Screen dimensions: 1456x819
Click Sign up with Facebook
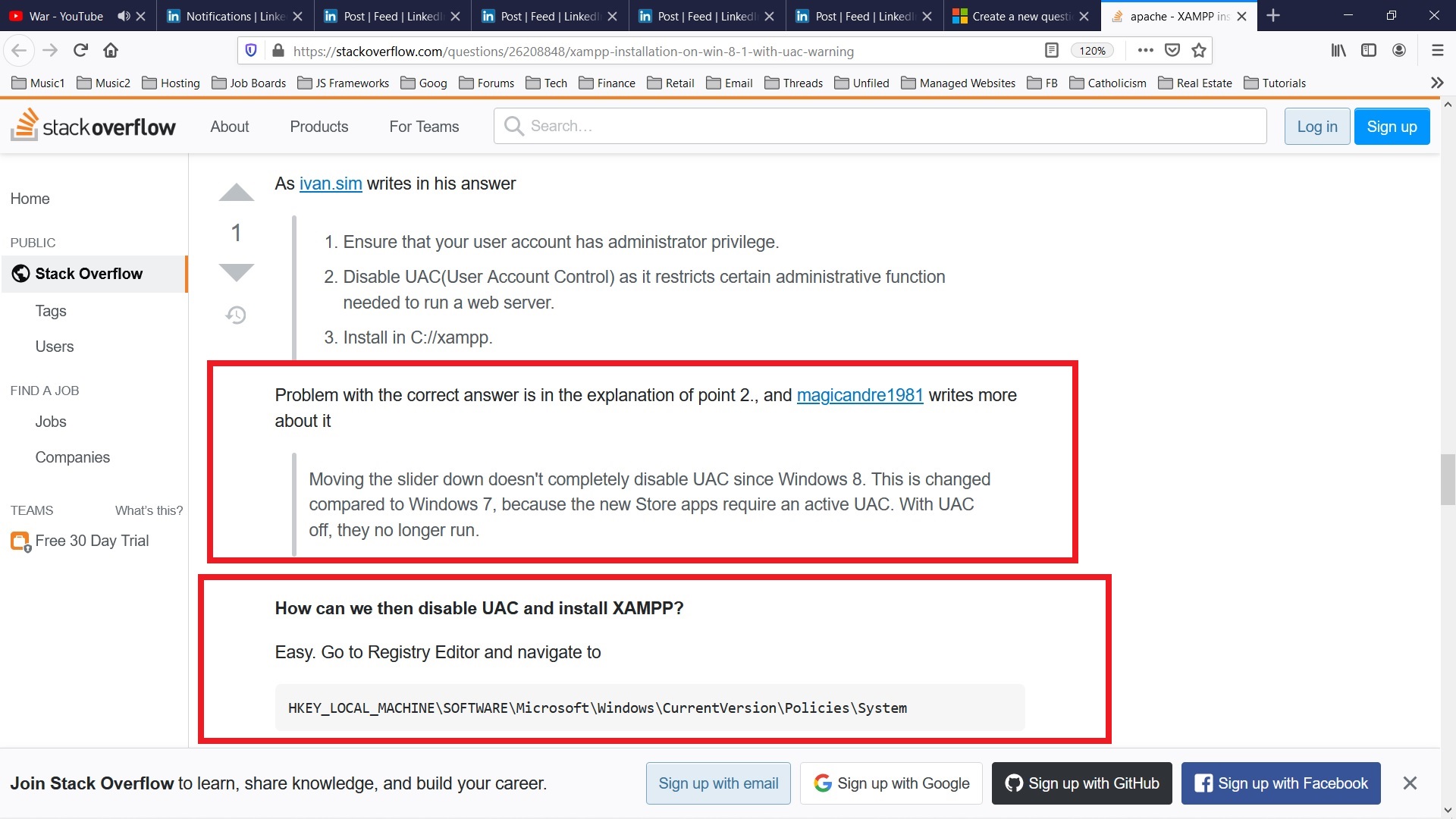coord(1281,783)
